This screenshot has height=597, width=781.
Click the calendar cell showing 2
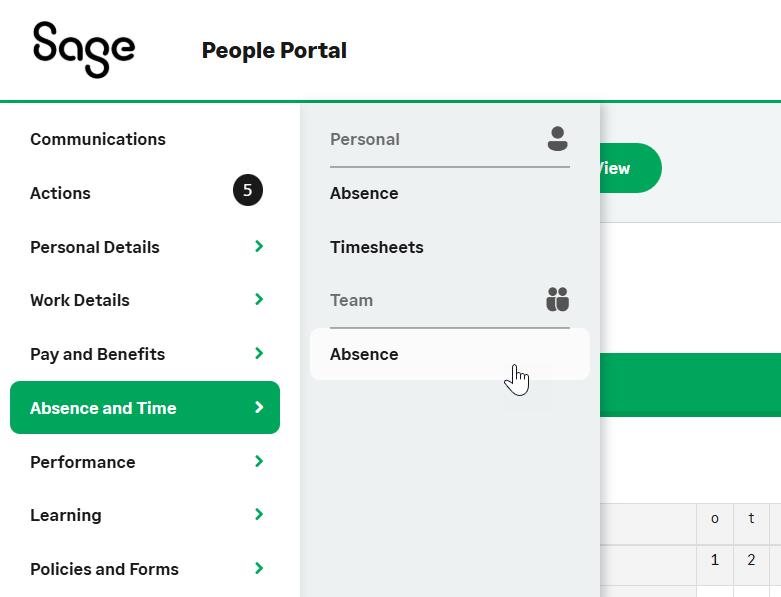pos(751,561)
